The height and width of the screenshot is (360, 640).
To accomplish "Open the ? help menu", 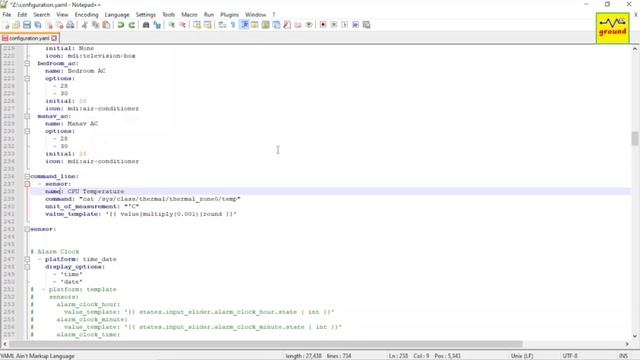I will 274,15.
